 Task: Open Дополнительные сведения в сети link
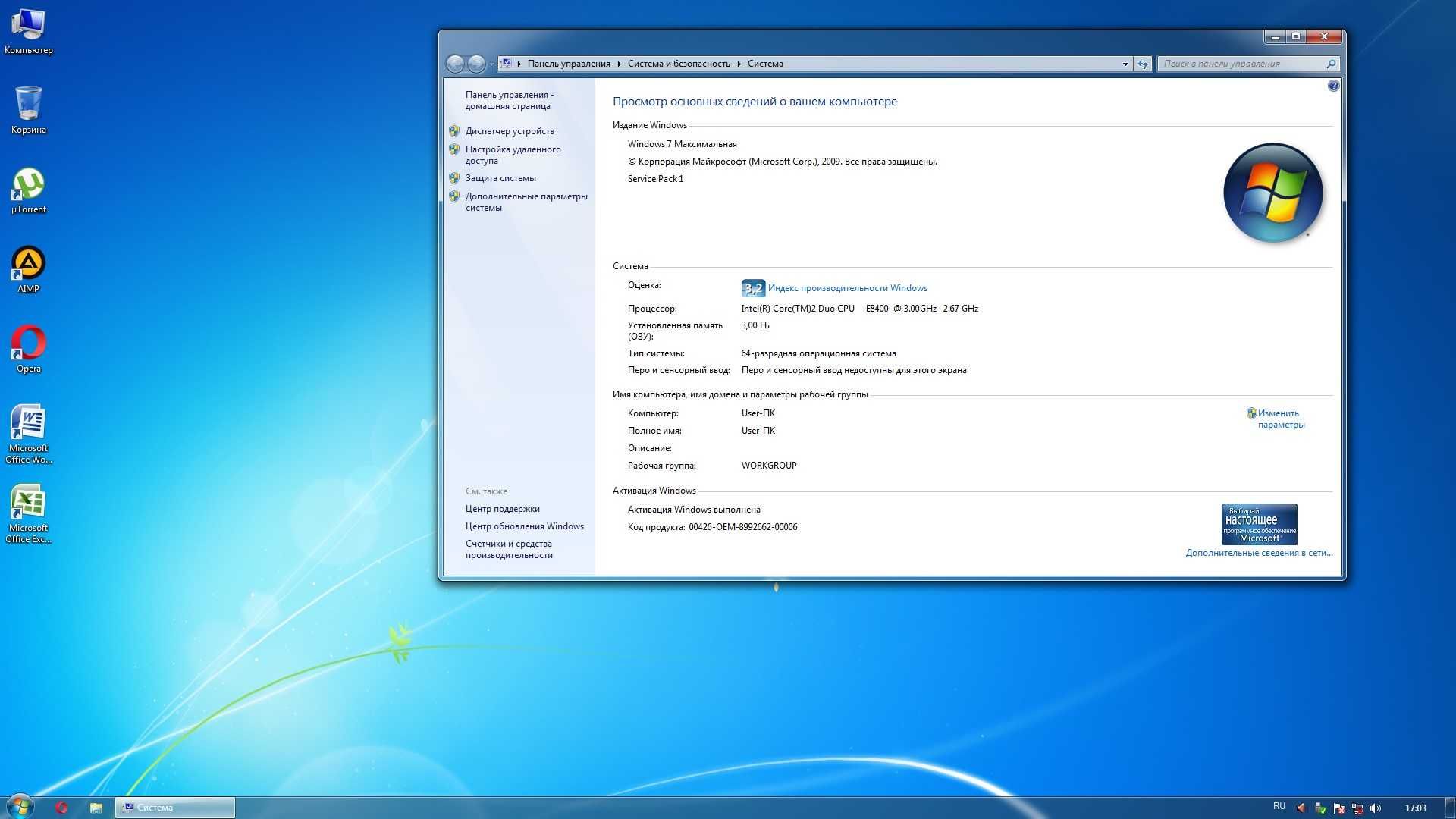pyautogui.click(x=1259, y=553)
